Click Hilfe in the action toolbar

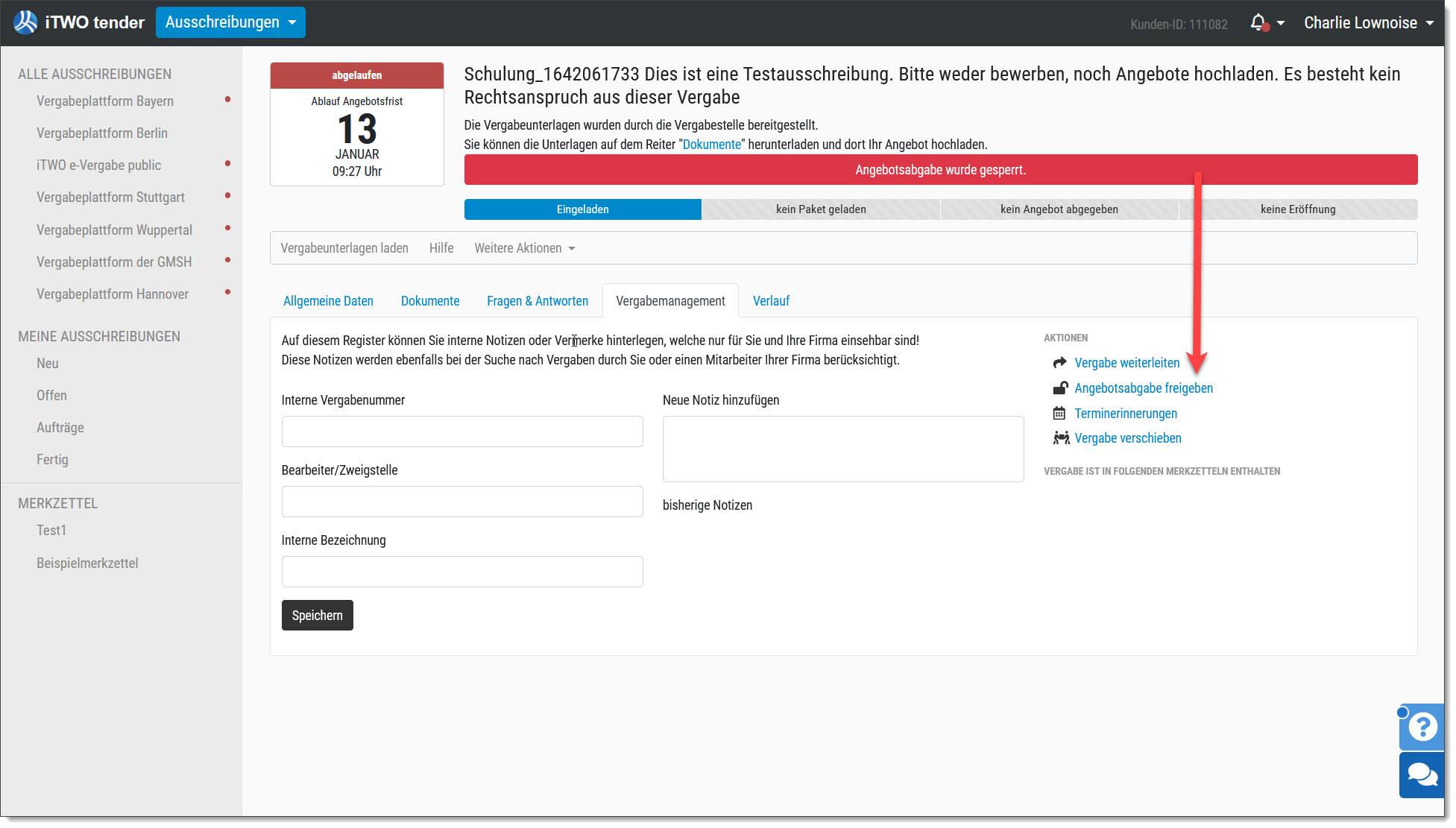[x=441, y=248]
